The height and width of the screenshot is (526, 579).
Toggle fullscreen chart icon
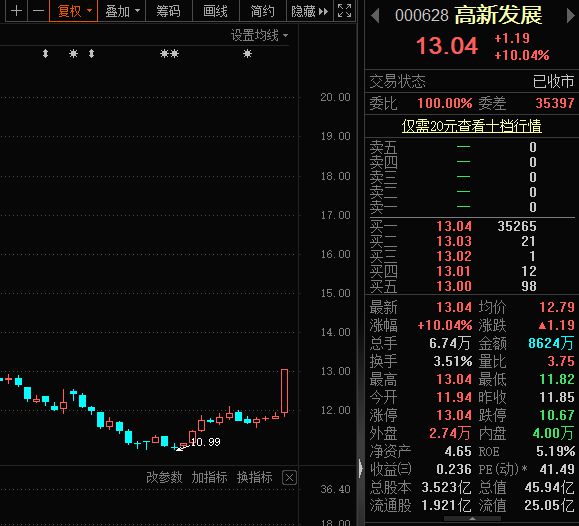344,11
